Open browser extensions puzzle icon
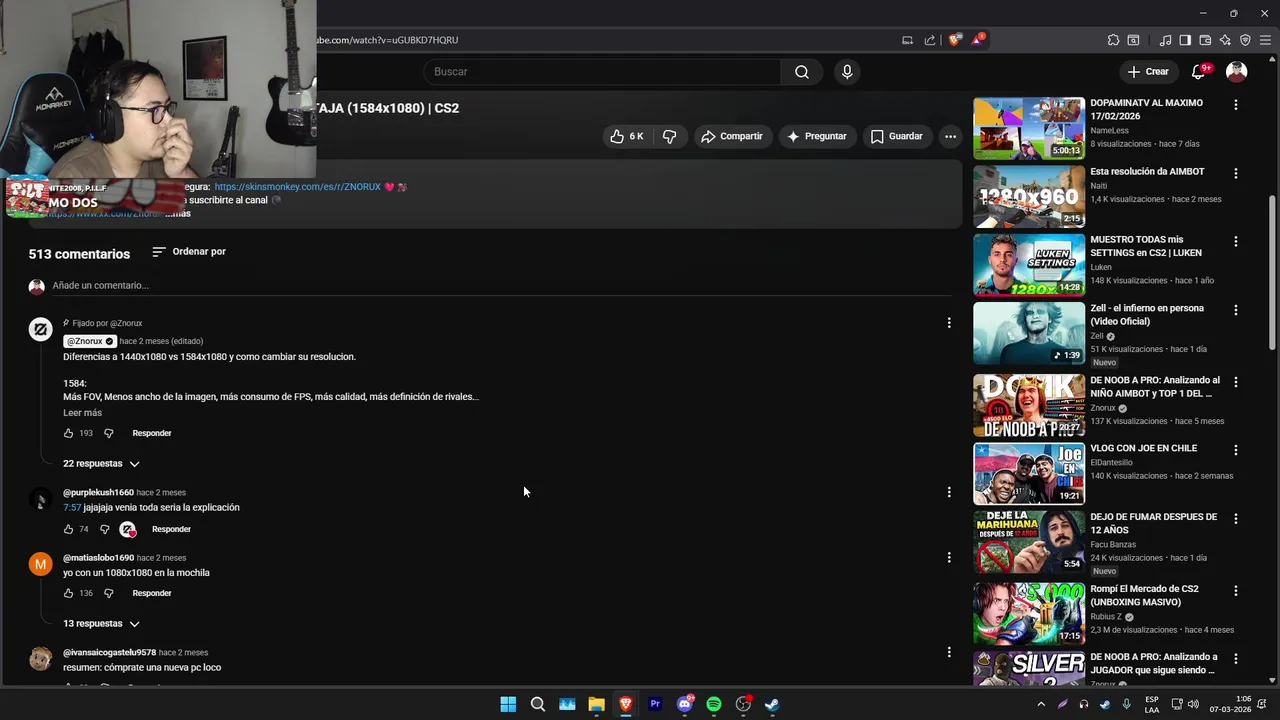This screenshot has width=1280, height=720. pos(1113,40)
